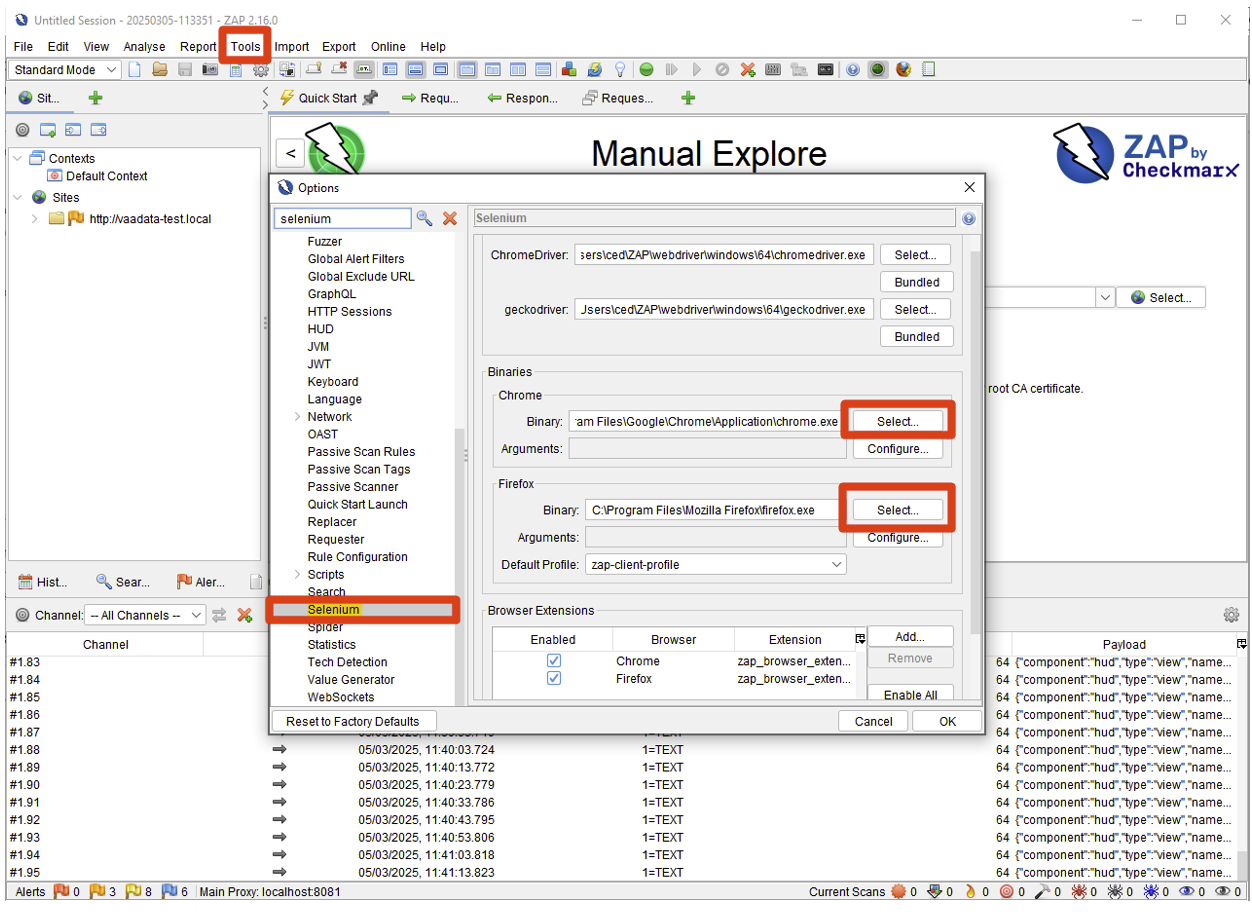Click the green circle break icon in toolbar
Image resolution: width=1252 pixels, height=914 pixels.
647,70
